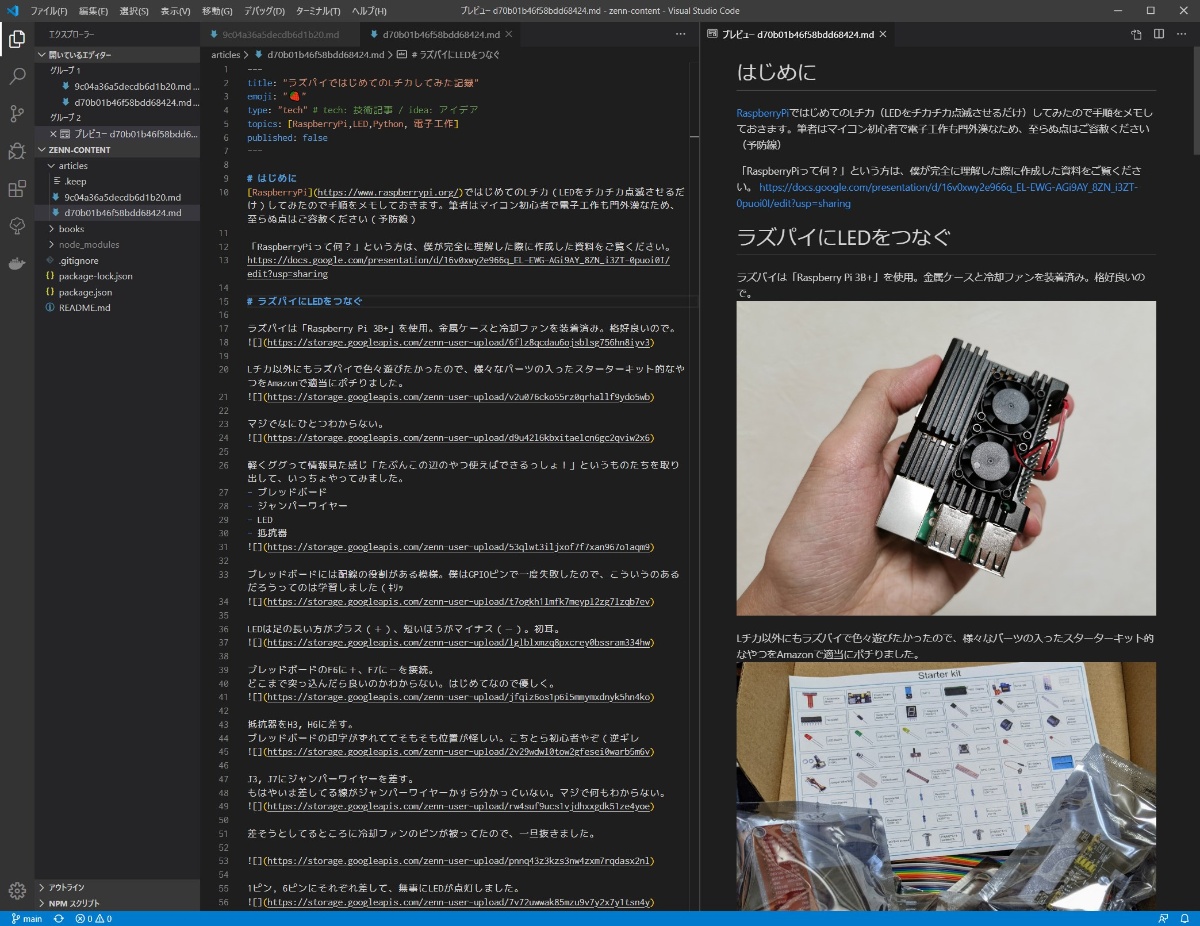This screenshot has height=926, width=1200.
Task: Place cursor on '# はじめに' editor line
Action: pos(272,178)
